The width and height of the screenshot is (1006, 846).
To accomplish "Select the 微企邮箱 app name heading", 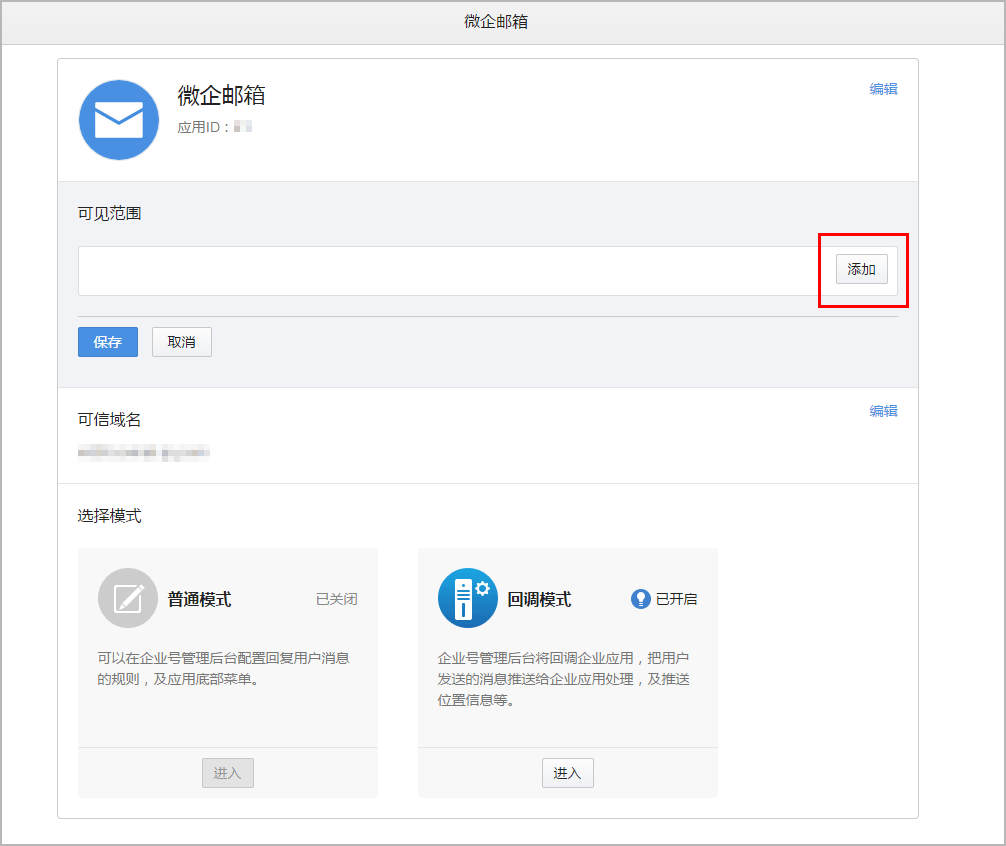I will 221,96.
